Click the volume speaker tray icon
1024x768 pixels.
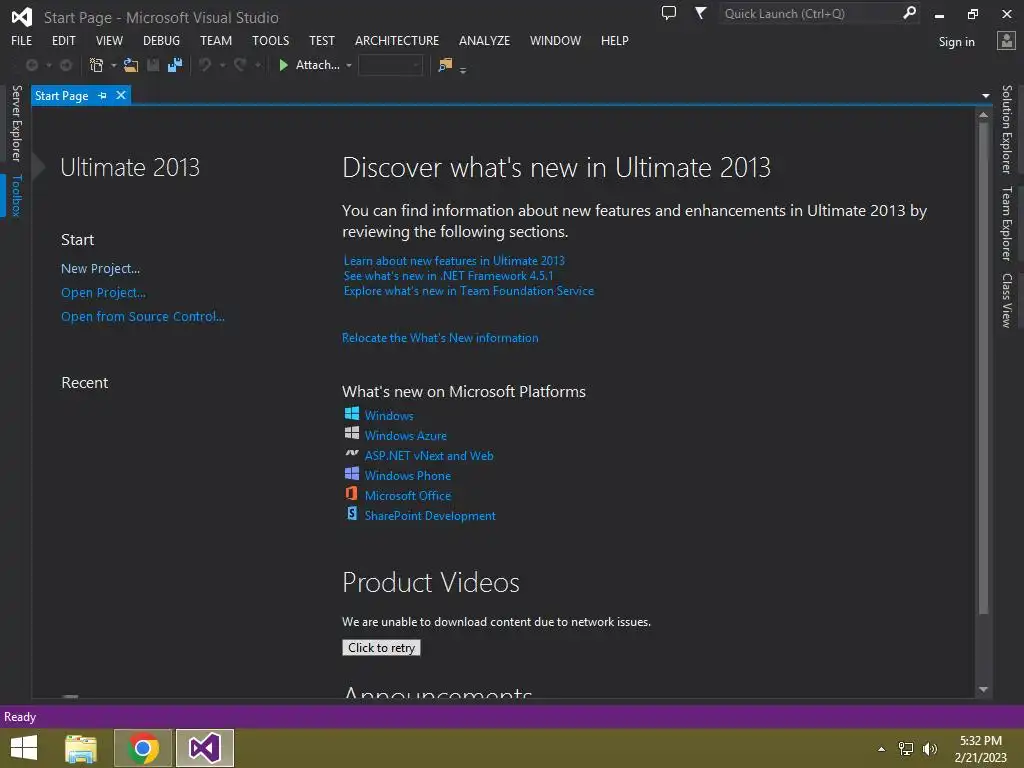click(930, 748)
